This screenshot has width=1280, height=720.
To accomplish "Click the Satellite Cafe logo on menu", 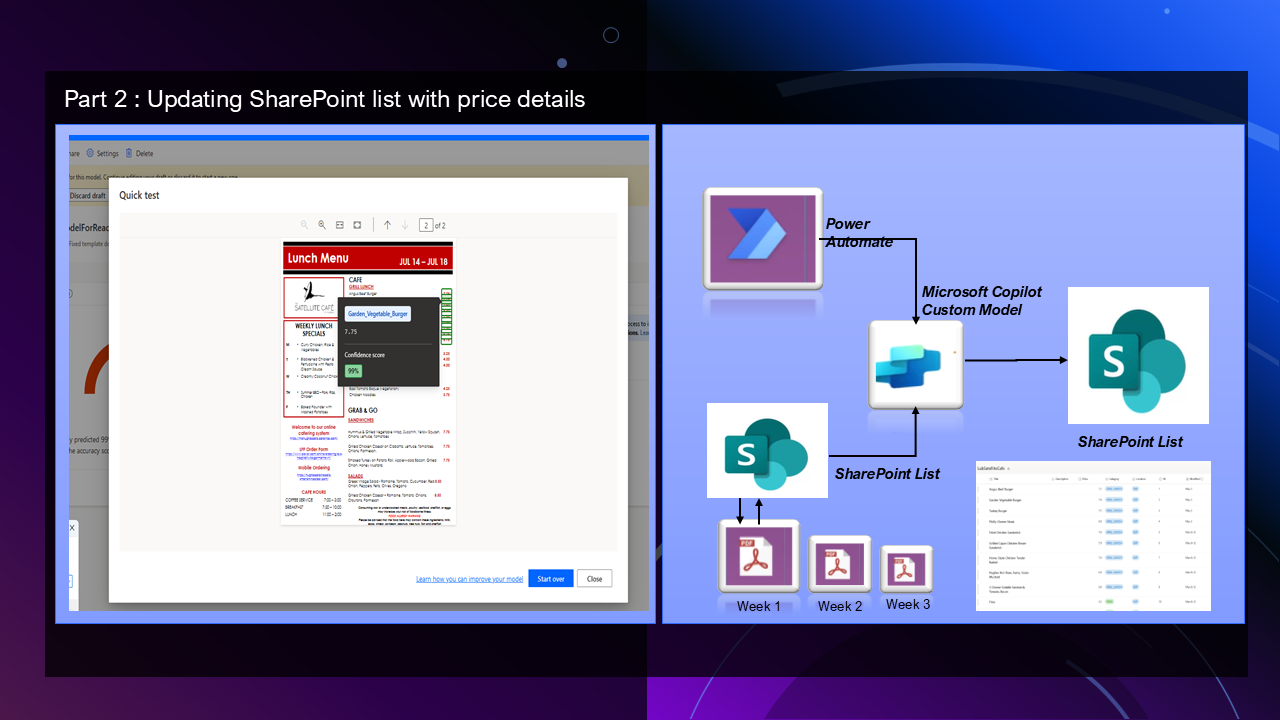I will coord(313,295).
